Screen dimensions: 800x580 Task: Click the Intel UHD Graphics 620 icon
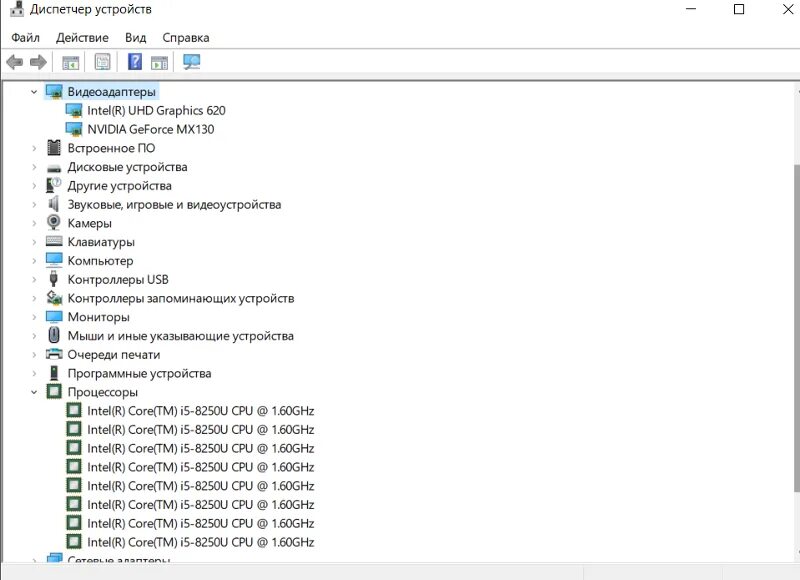74,111
